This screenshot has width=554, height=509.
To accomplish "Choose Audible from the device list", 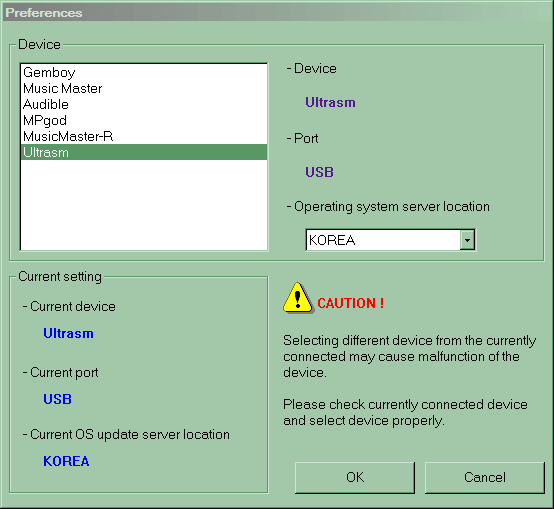I will click(144, 105).
